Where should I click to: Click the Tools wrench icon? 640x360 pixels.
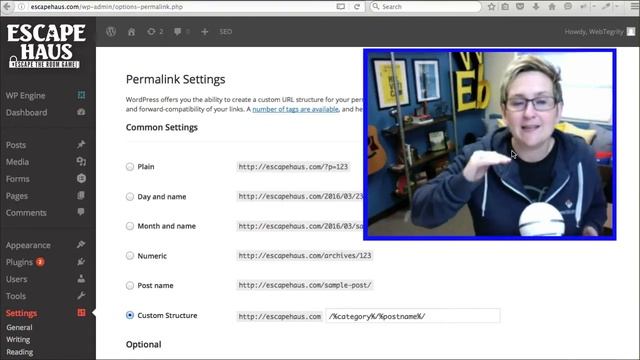[x=81, y=296]
